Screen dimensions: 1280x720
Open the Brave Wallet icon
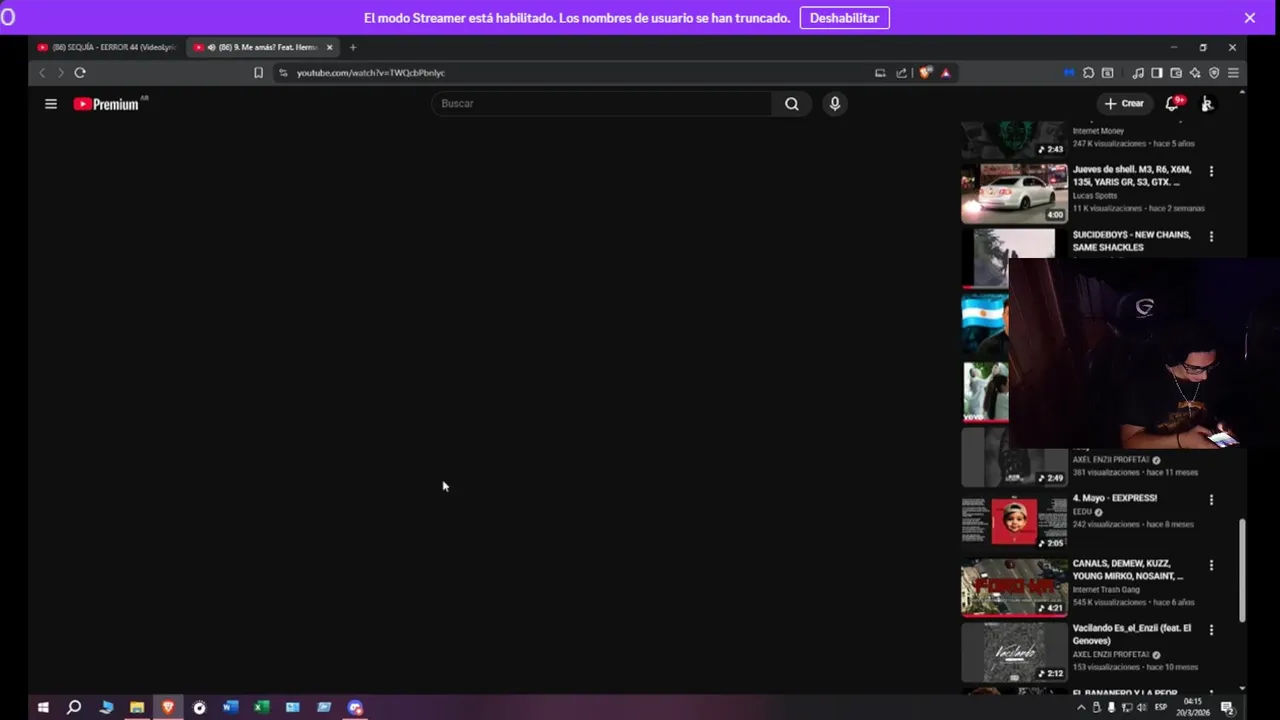click(1176, 72)
